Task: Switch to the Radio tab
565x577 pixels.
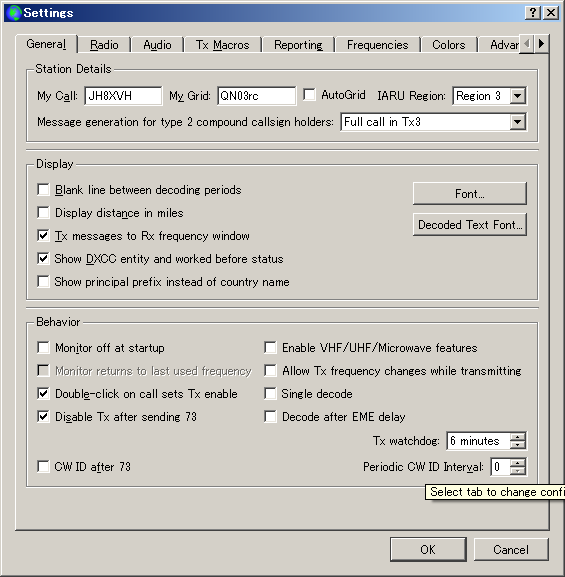Action: (104, 45)
